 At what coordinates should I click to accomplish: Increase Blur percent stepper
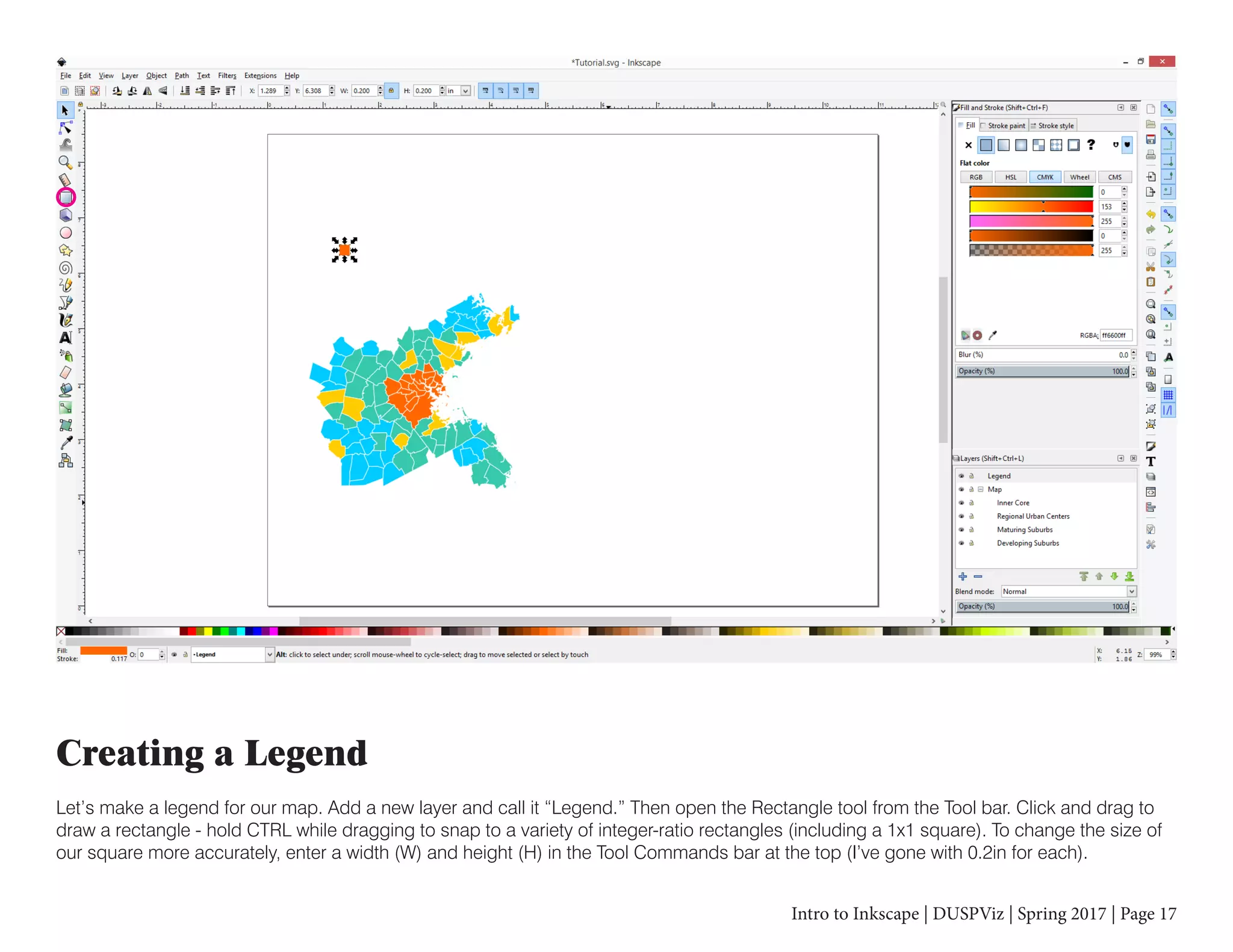1134,352
